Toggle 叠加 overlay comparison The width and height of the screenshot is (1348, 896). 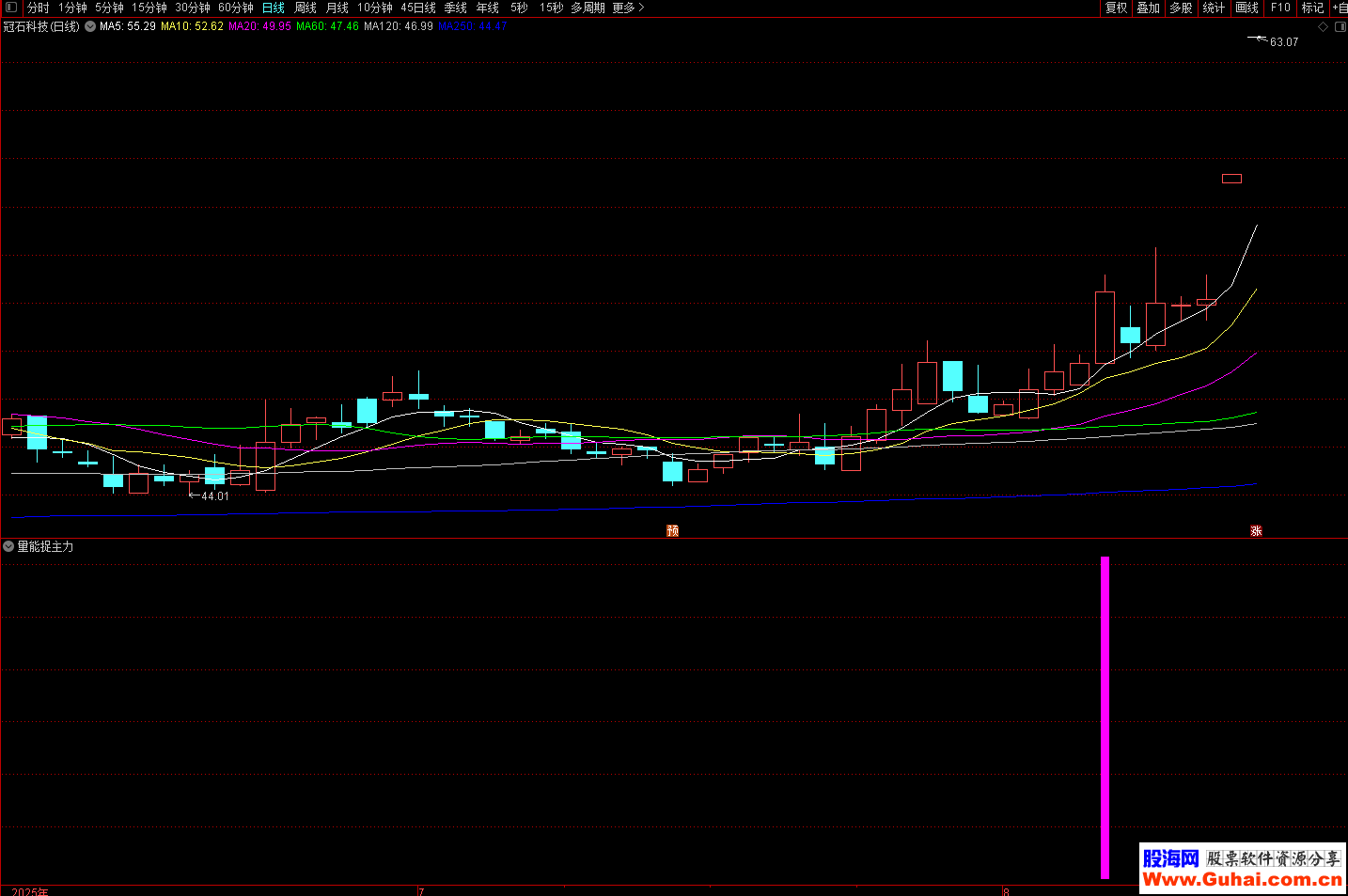1148,8
